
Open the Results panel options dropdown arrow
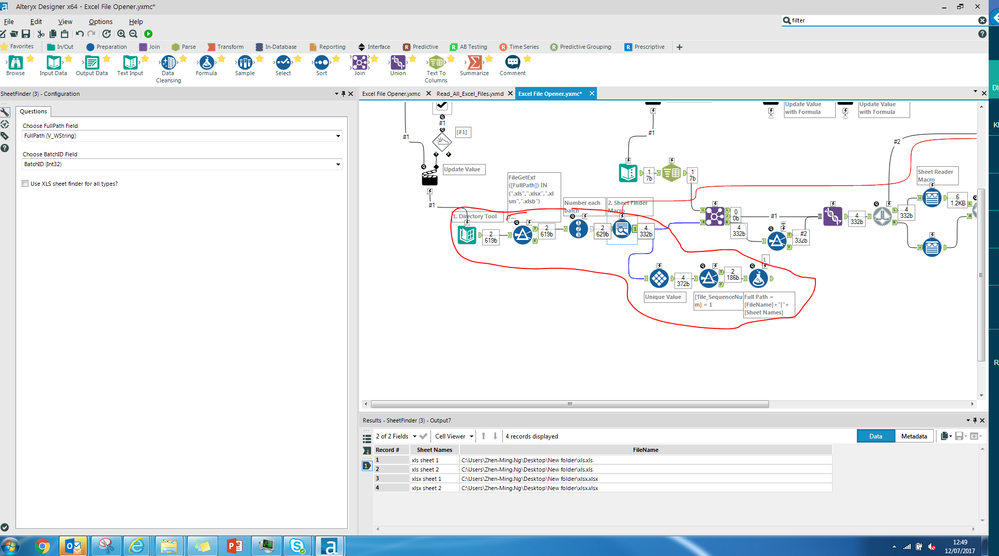[x=968, y=420]
